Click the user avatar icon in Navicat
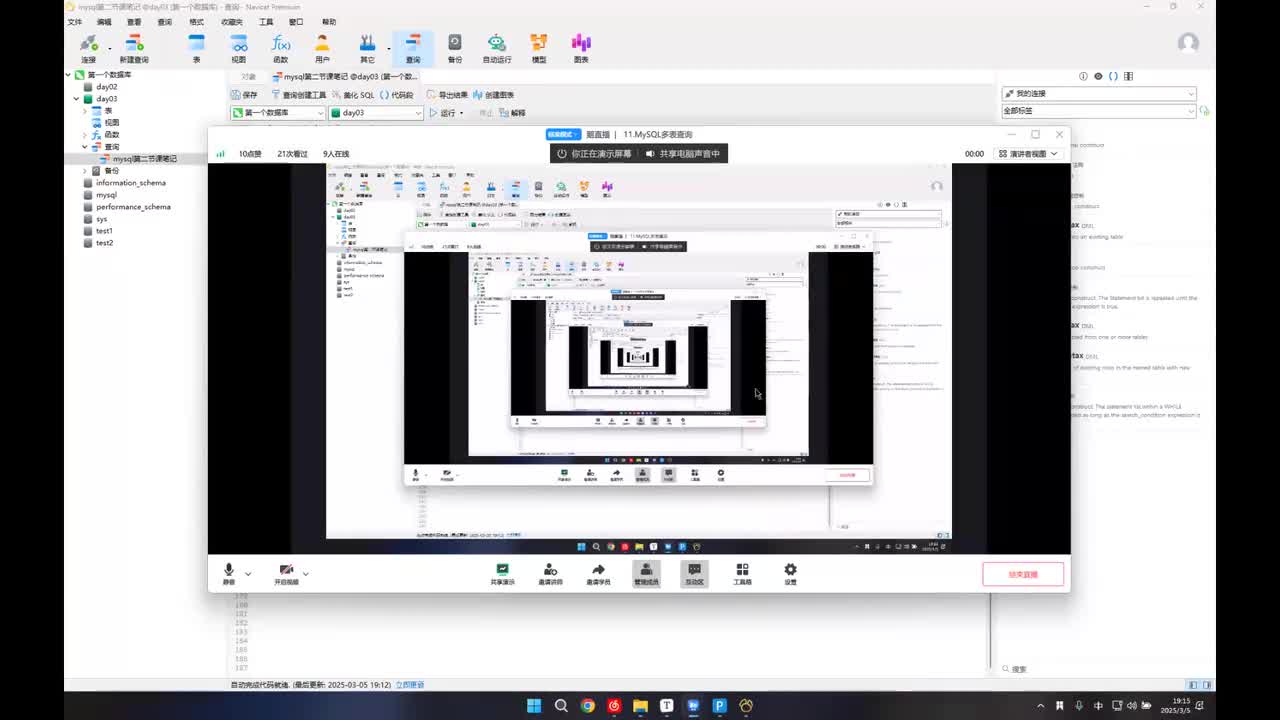The width and height of the screenshot is (1280, 720). point(1188,42)
